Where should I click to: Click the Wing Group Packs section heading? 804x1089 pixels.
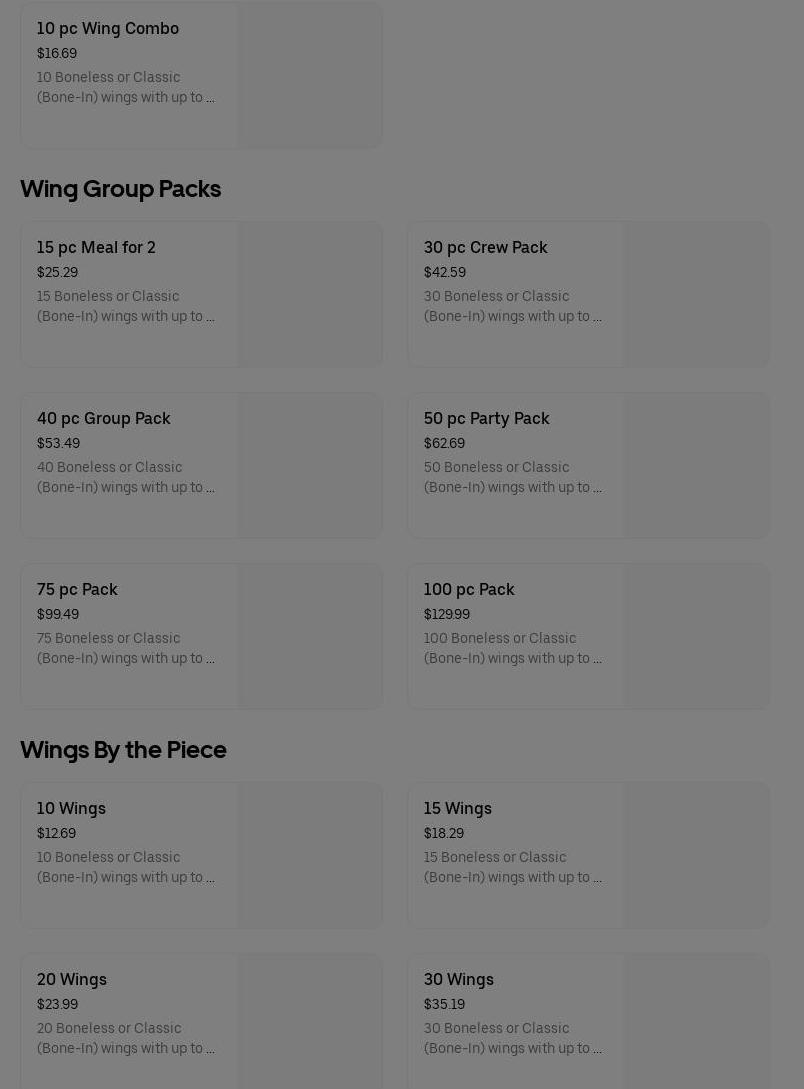click(x=121, y=189)
